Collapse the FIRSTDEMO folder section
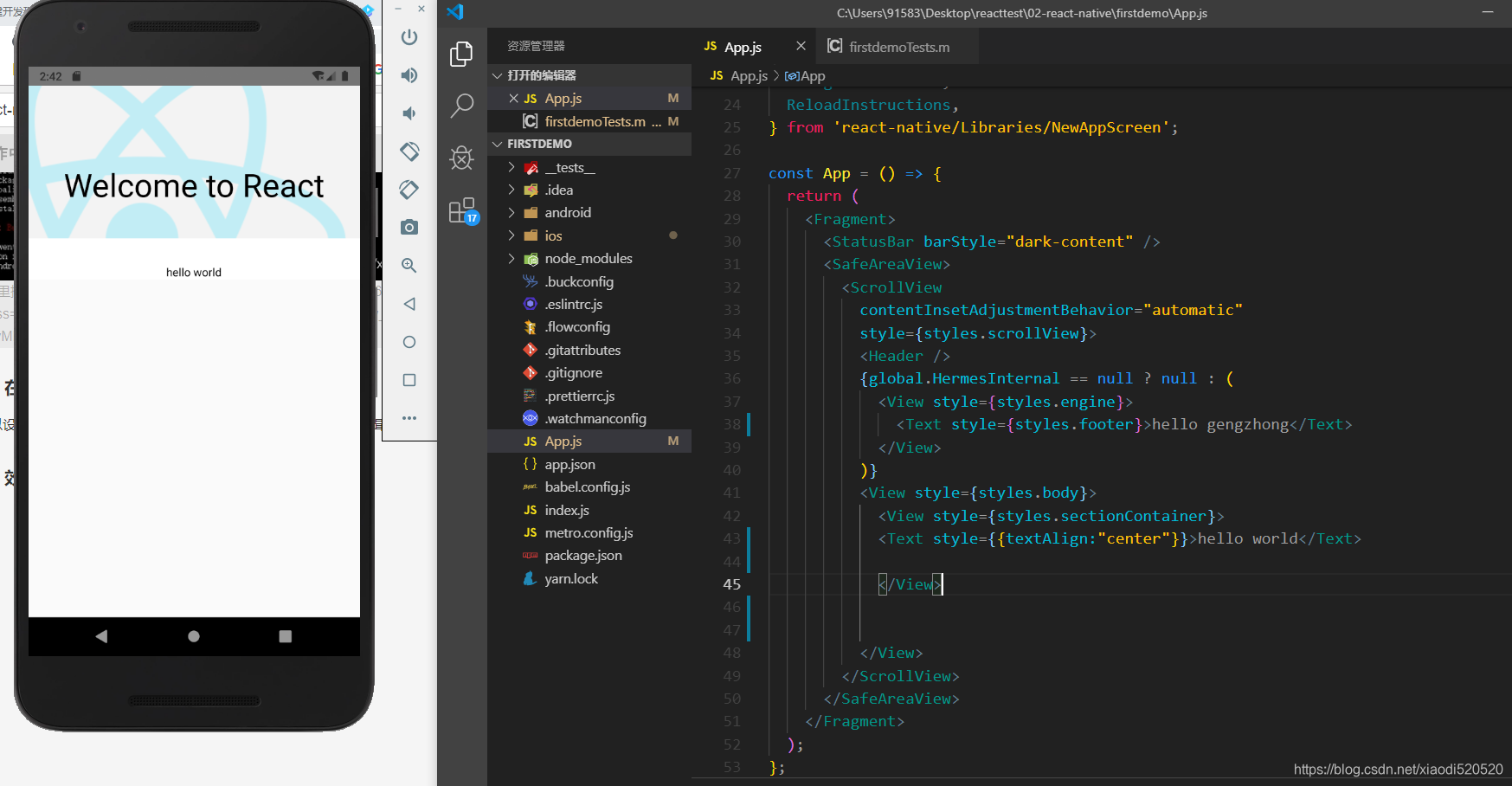Screen dimensions: 1512x786 498,144
